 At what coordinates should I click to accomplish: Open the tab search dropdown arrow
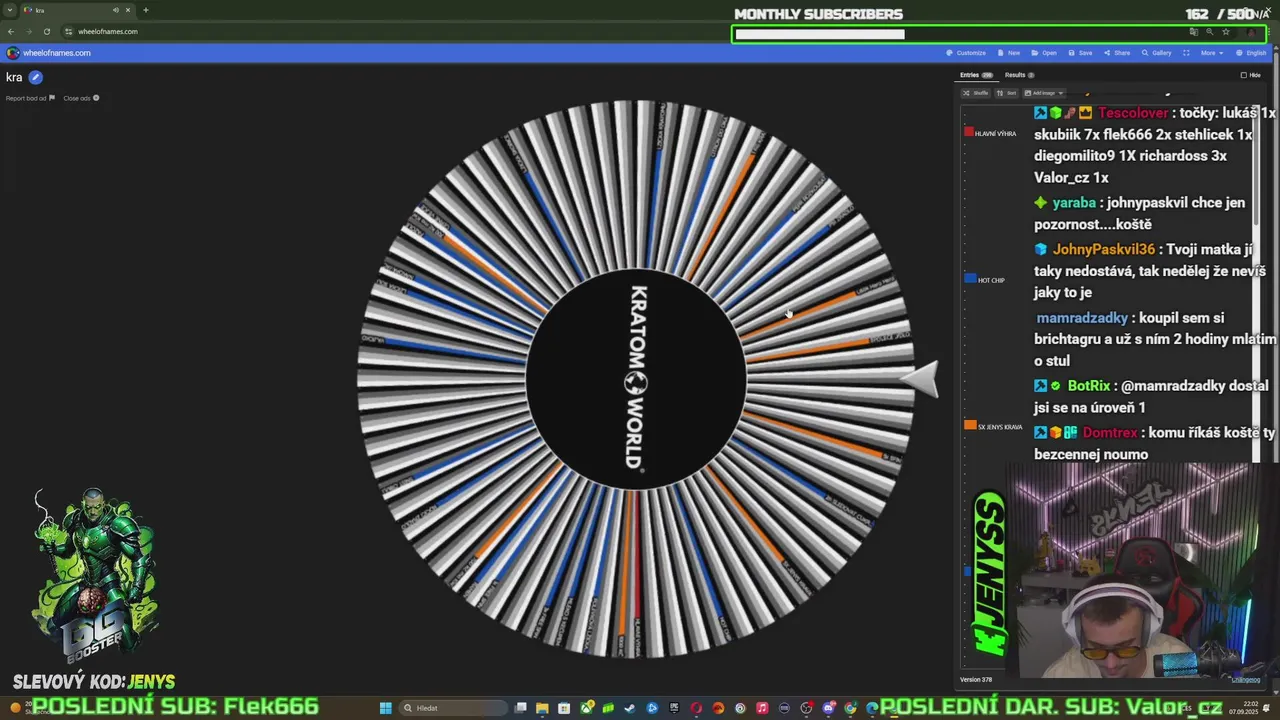tap(11, 10)
